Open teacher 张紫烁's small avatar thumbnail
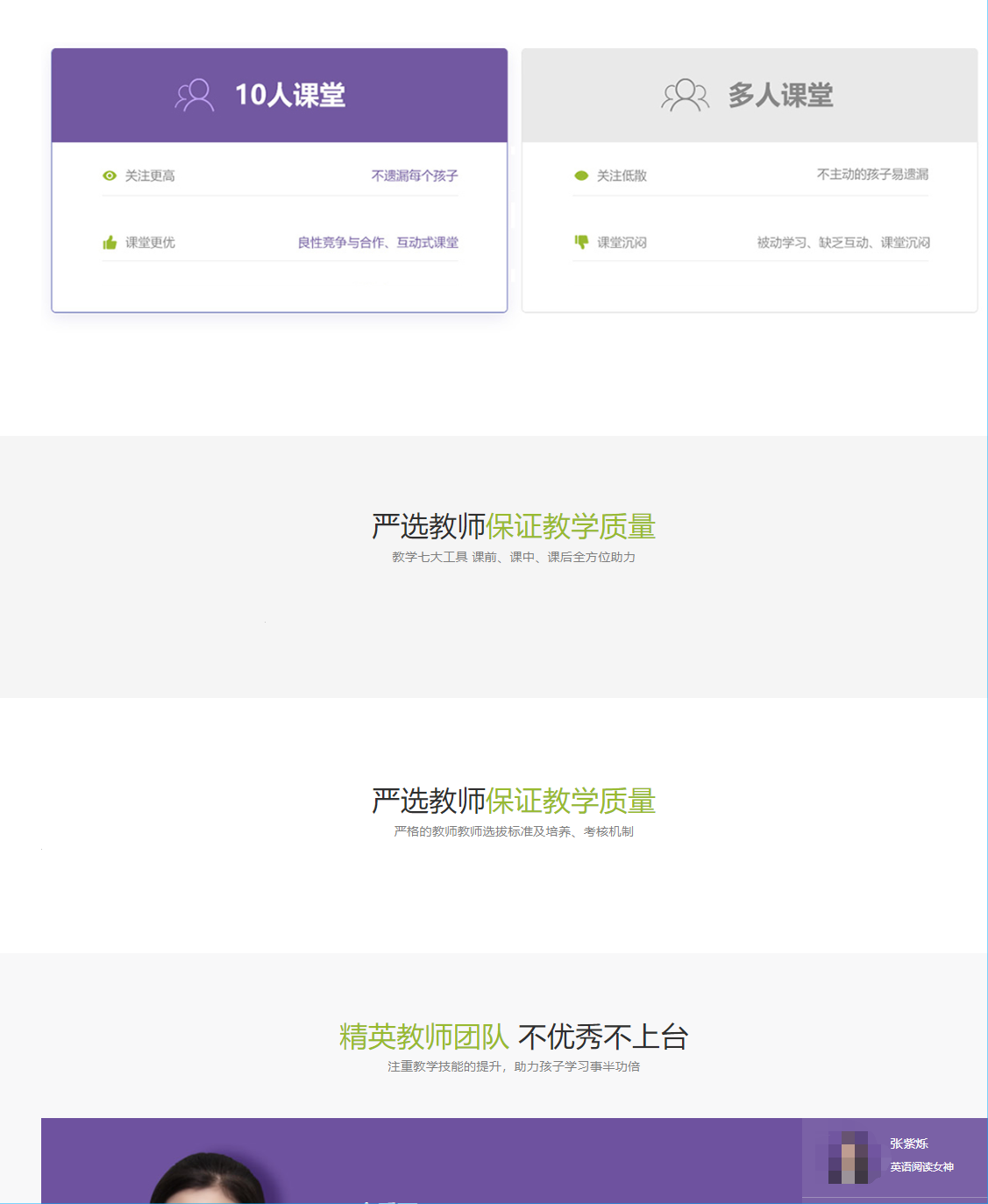 click(x=848, y=1157)
